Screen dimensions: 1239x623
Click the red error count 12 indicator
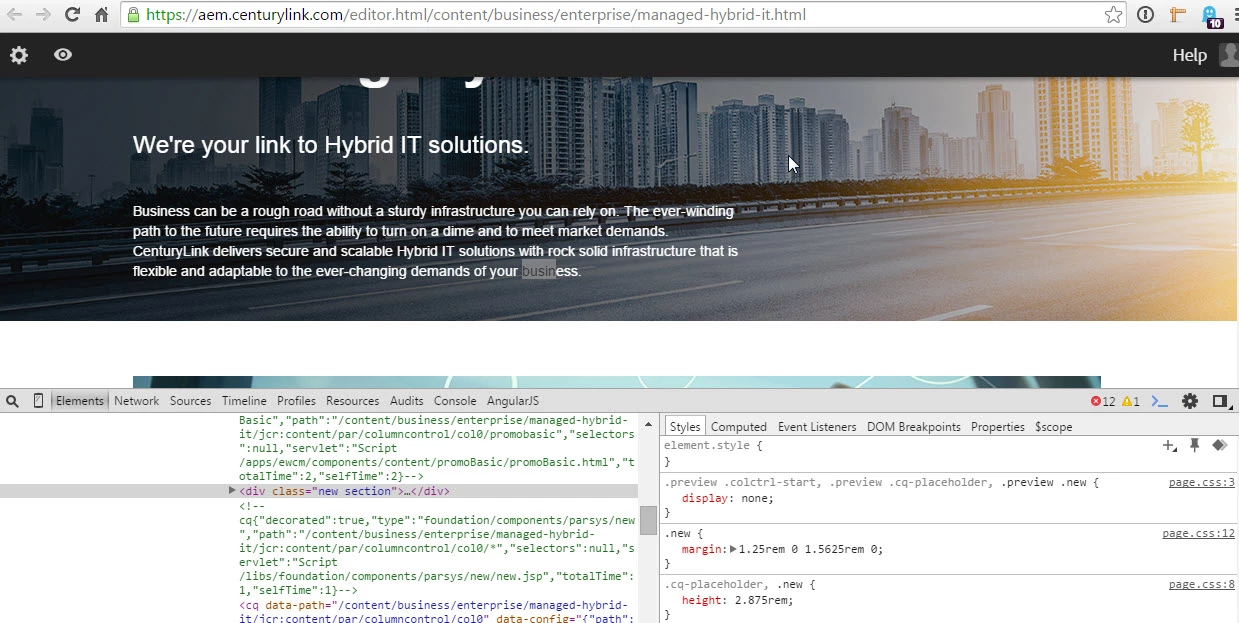point(1103,401)
